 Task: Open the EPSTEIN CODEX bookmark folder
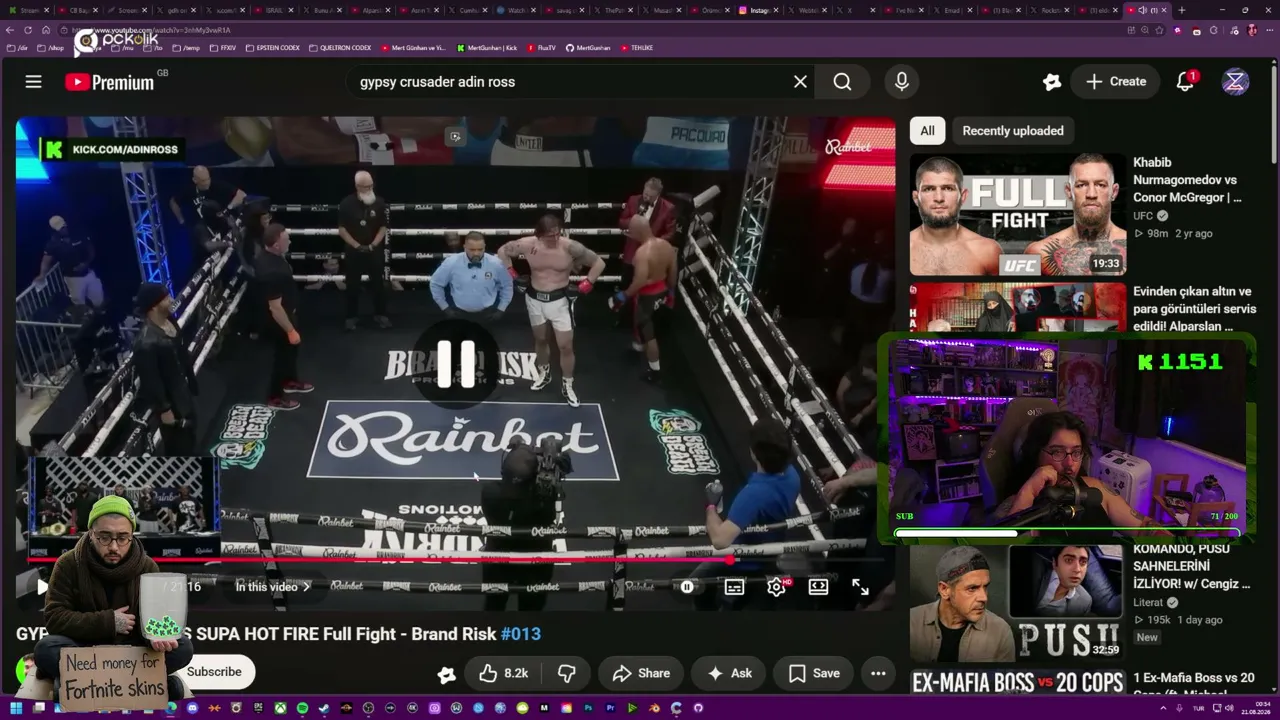[x=272, y=48]
